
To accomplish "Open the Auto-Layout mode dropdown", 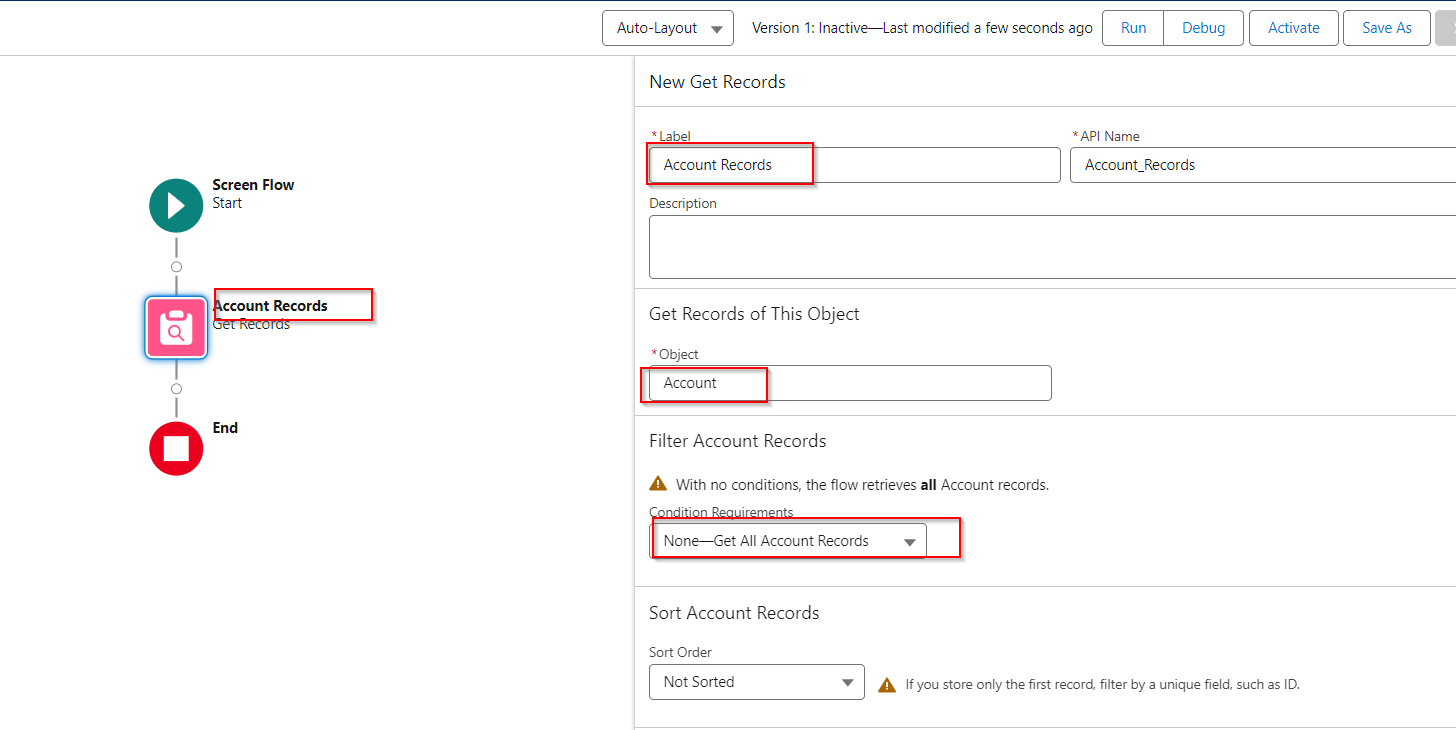I will click(667, 27).
